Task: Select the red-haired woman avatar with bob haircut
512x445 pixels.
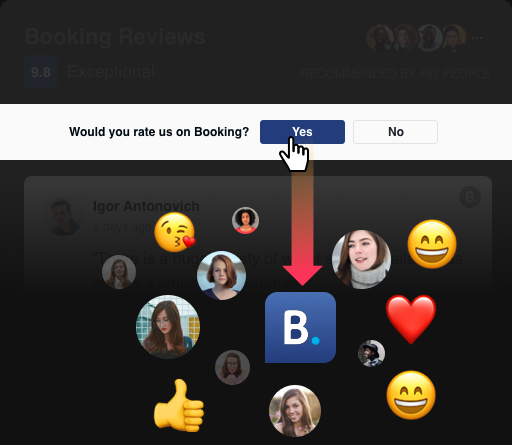Action: tap(221, 276)
